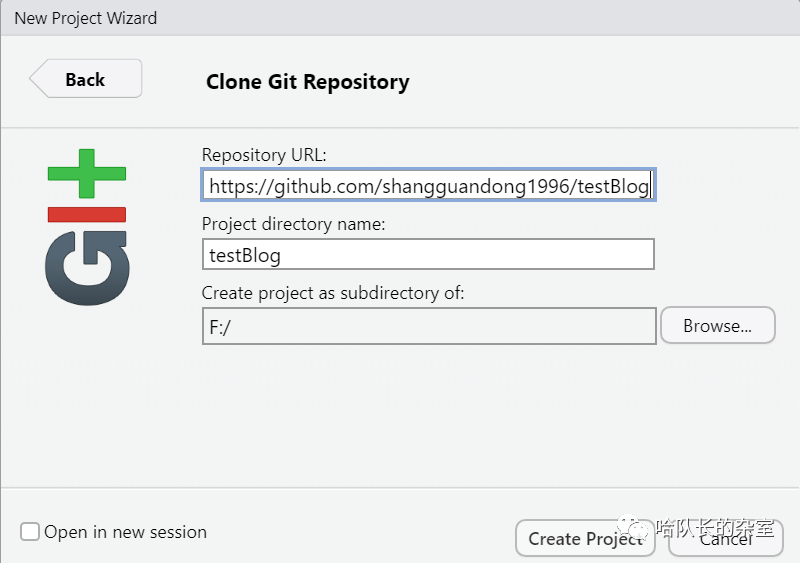
Task: Click the New Project Wizard title bar
Action: (x=400, y=18)
